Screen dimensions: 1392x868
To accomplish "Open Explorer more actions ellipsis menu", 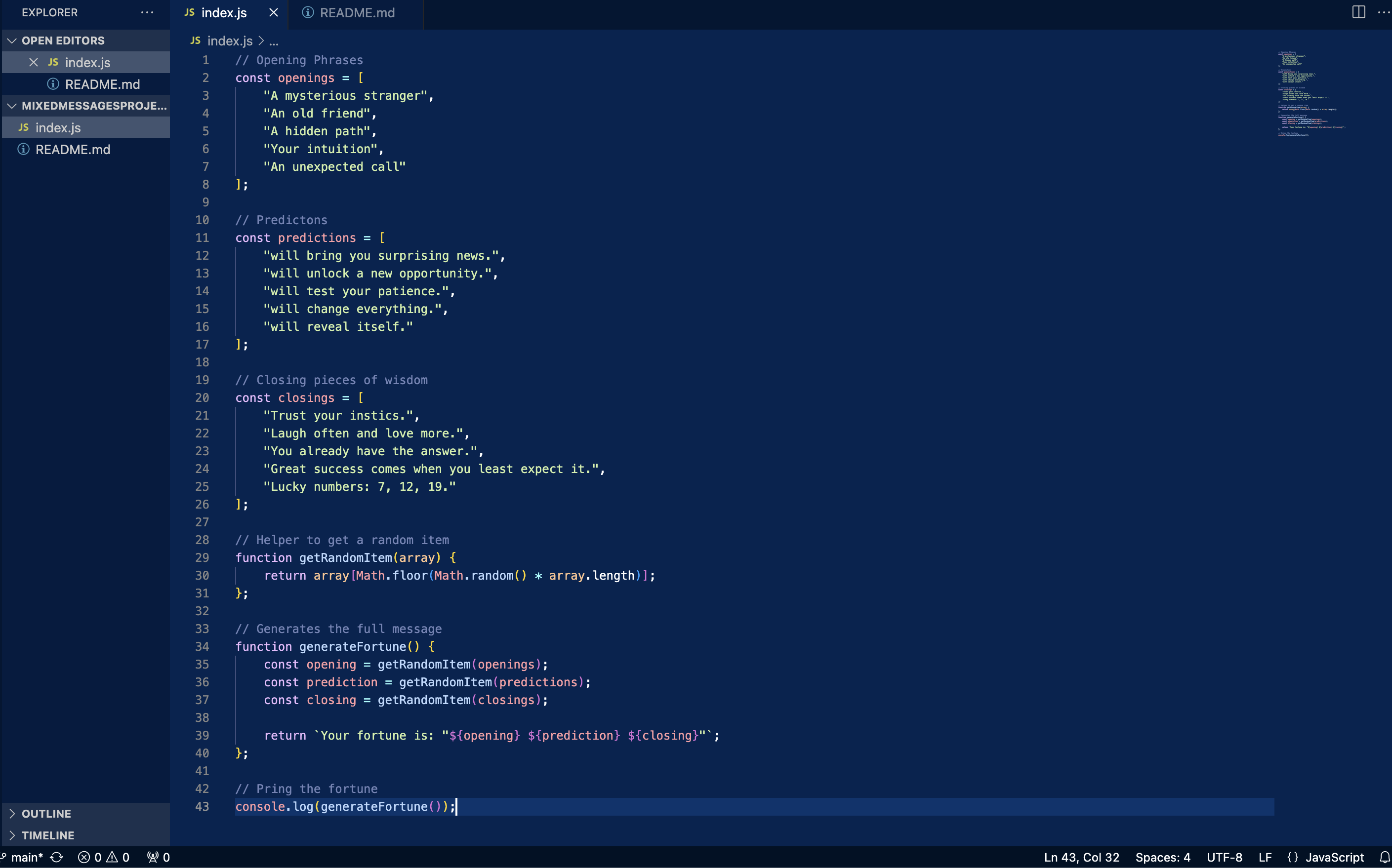I will pyautogui.click(x=147, y=12).
